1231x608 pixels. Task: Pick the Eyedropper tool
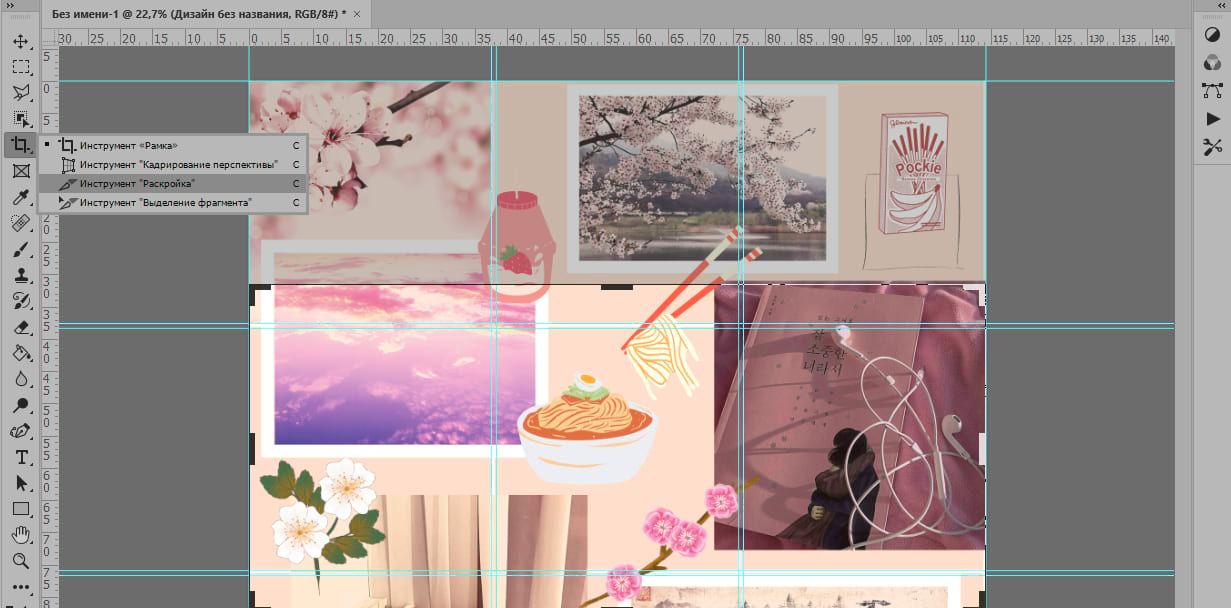tap(20, 197)
